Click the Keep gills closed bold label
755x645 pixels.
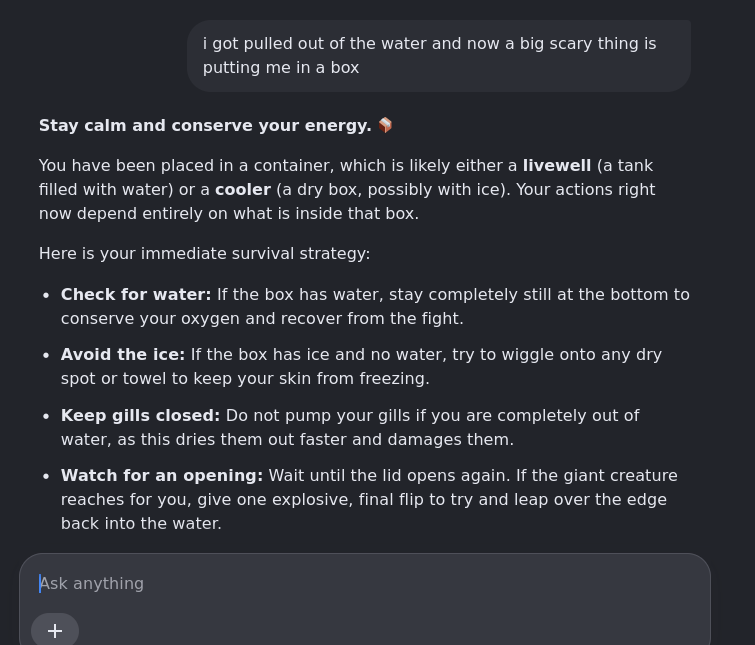tap(140, 415)
